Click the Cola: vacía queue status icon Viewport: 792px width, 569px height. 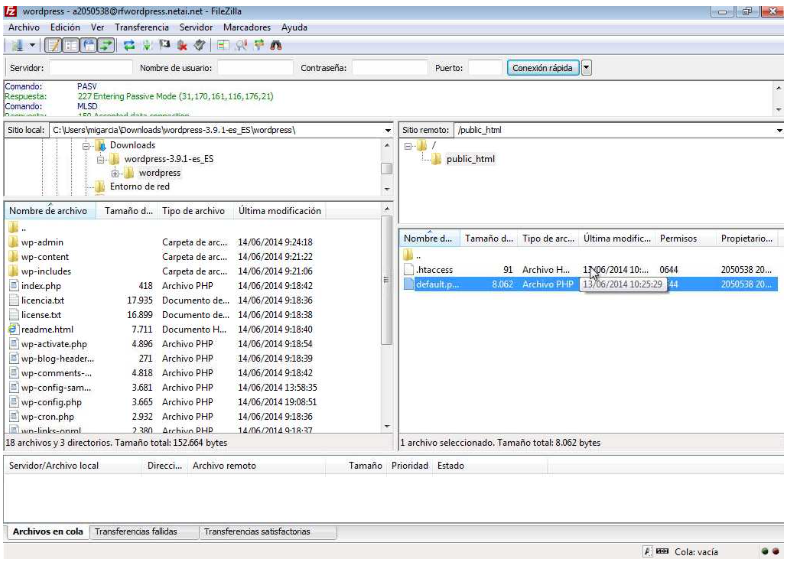click(x=662, y=552)
